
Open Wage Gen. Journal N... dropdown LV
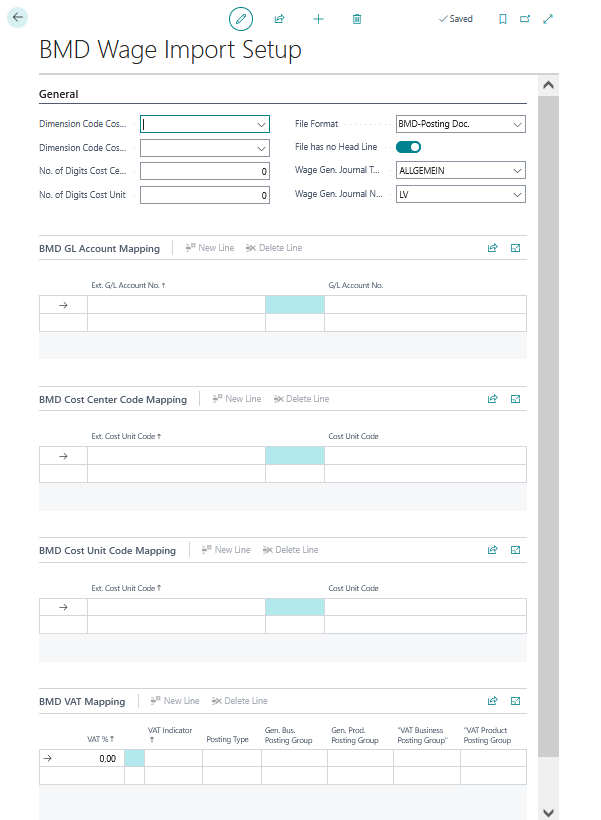pyautogui.click(x=517, y=195)
